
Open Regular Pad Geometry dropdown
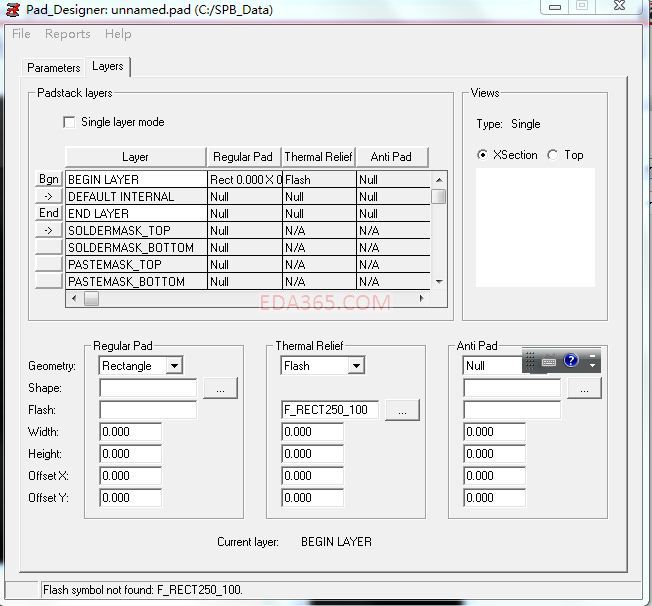point(174,366)
